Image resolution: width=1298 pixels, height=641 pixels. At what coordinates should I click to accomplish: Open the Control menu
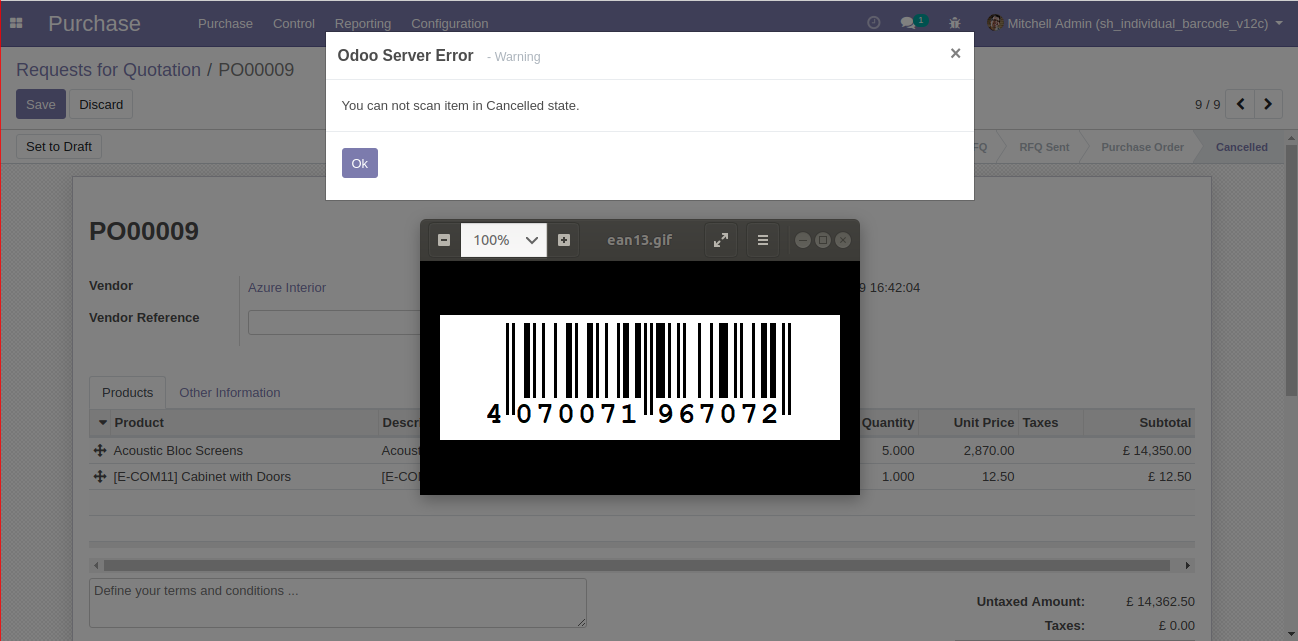point(294,23)
